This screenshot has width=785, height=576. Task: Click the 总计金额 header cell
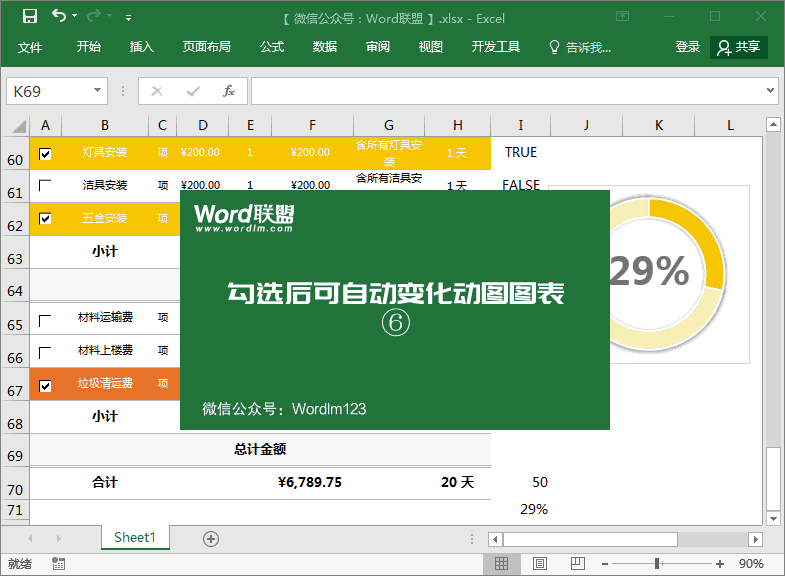point(260,449)
